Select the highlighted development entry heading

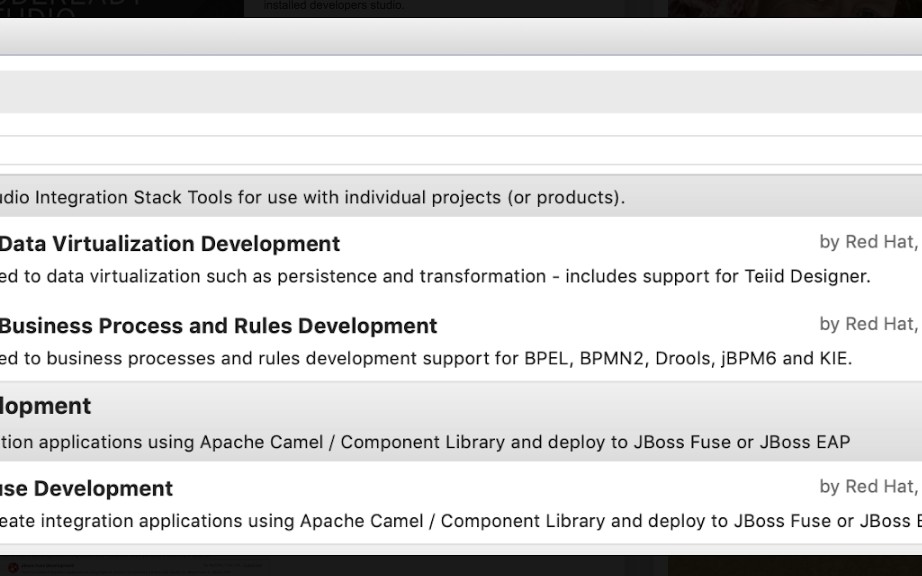coord(46,406)
